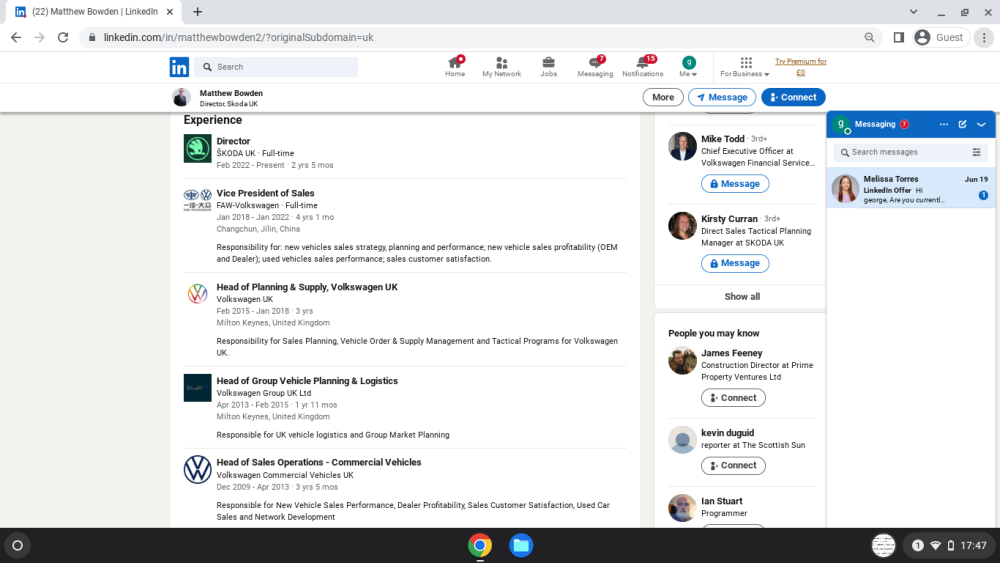Message Mike Todd
Screen dimensions: 1000x563
(735, 184)
